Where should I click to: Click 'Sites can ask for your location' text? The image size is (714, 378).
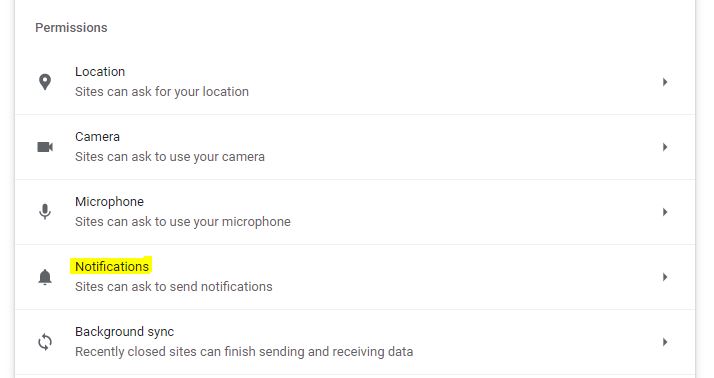(x=162, y=92)
